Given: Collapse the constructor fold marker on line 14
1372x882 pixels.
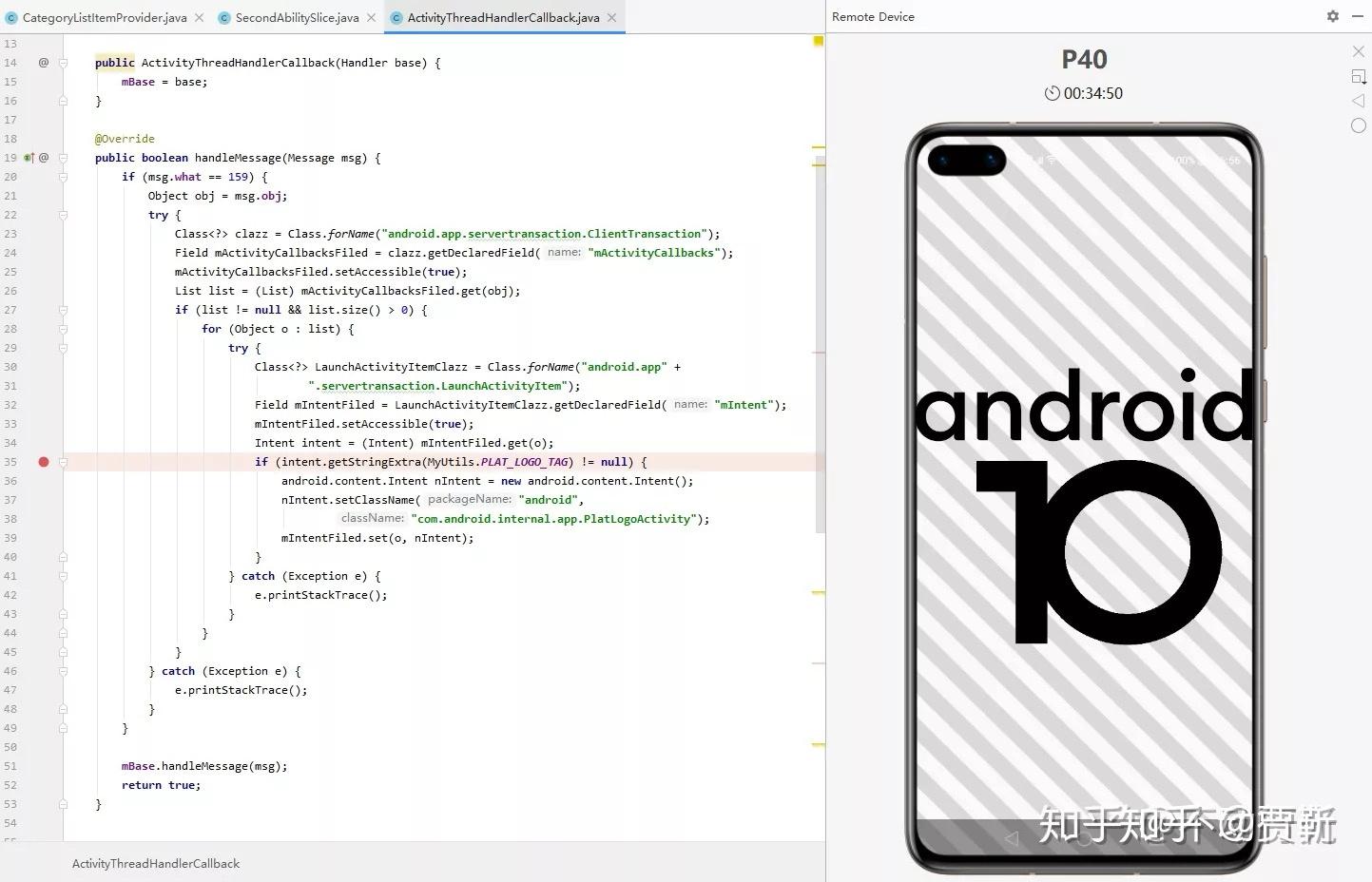Looking at the screenshot, I should [x=64, y=63].
